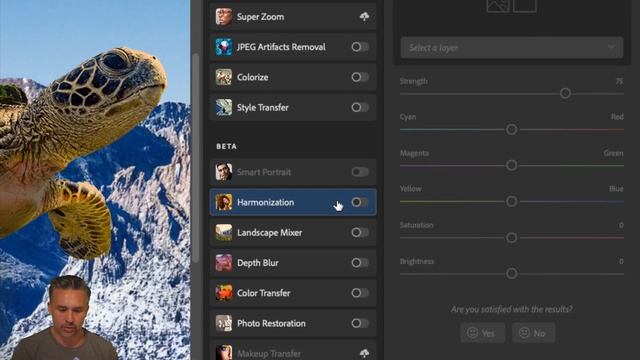Screen dimensions: 640x360
Task: Select the Super Zoom filter label
Action: pos(260,17)
